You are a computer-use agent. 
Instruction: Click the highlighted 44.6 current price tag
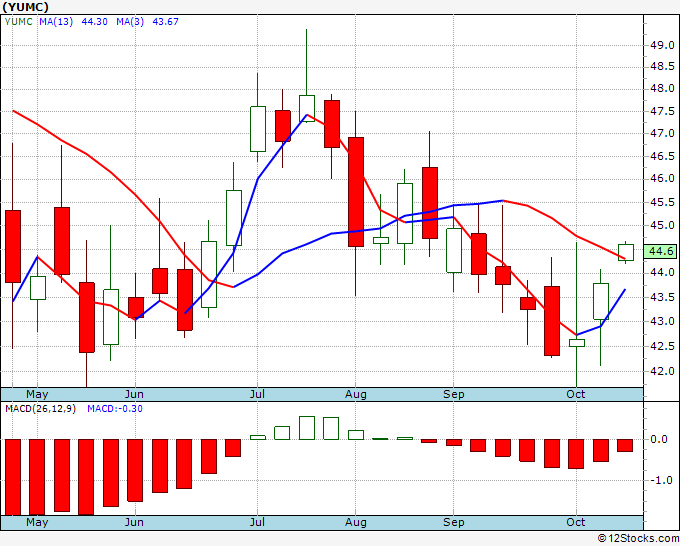click(x=661, y=251)
